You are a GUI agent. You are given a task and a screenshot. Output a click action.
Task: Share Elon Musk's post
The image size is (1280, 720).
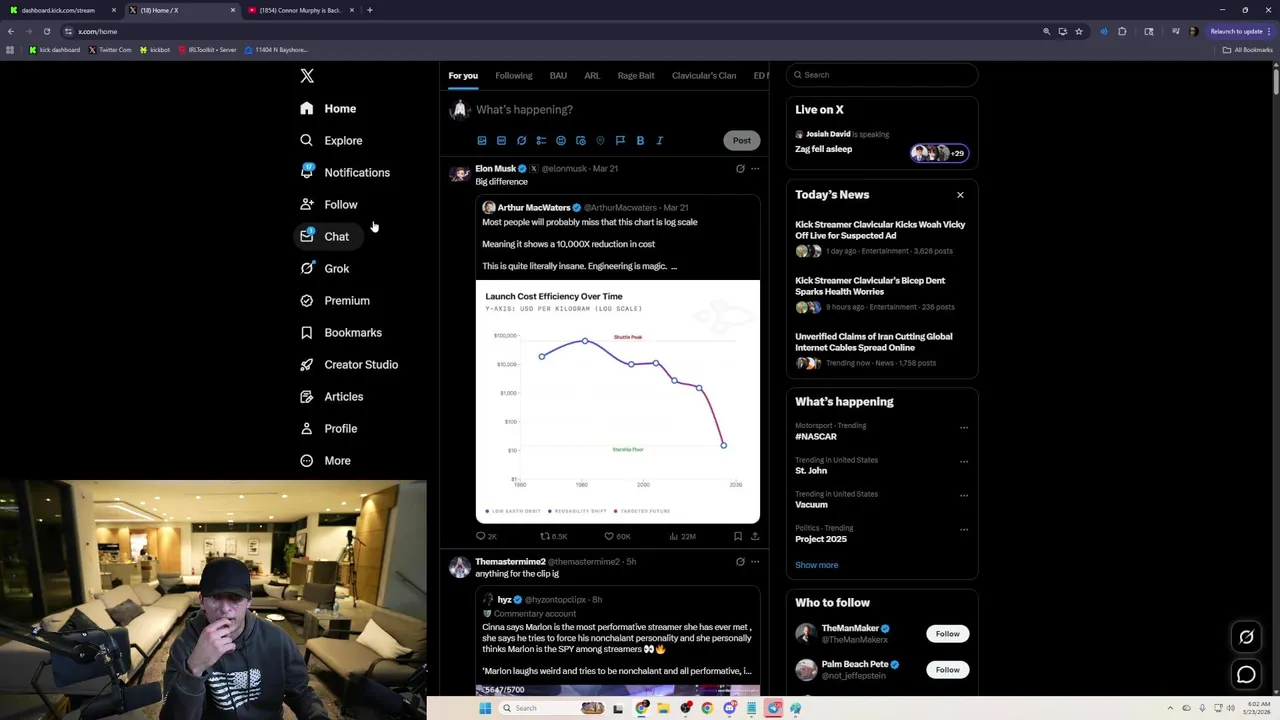(755, 536)
